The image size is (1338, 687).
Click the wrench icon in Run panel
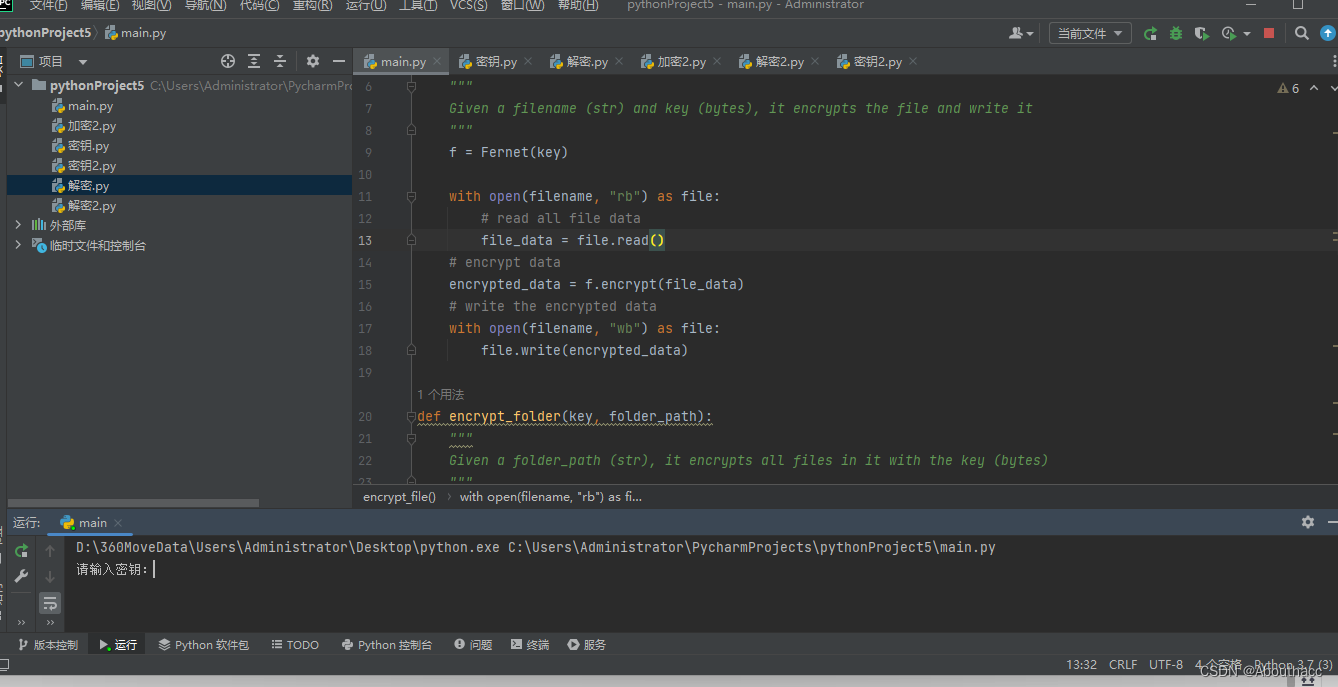click(21, 577)
